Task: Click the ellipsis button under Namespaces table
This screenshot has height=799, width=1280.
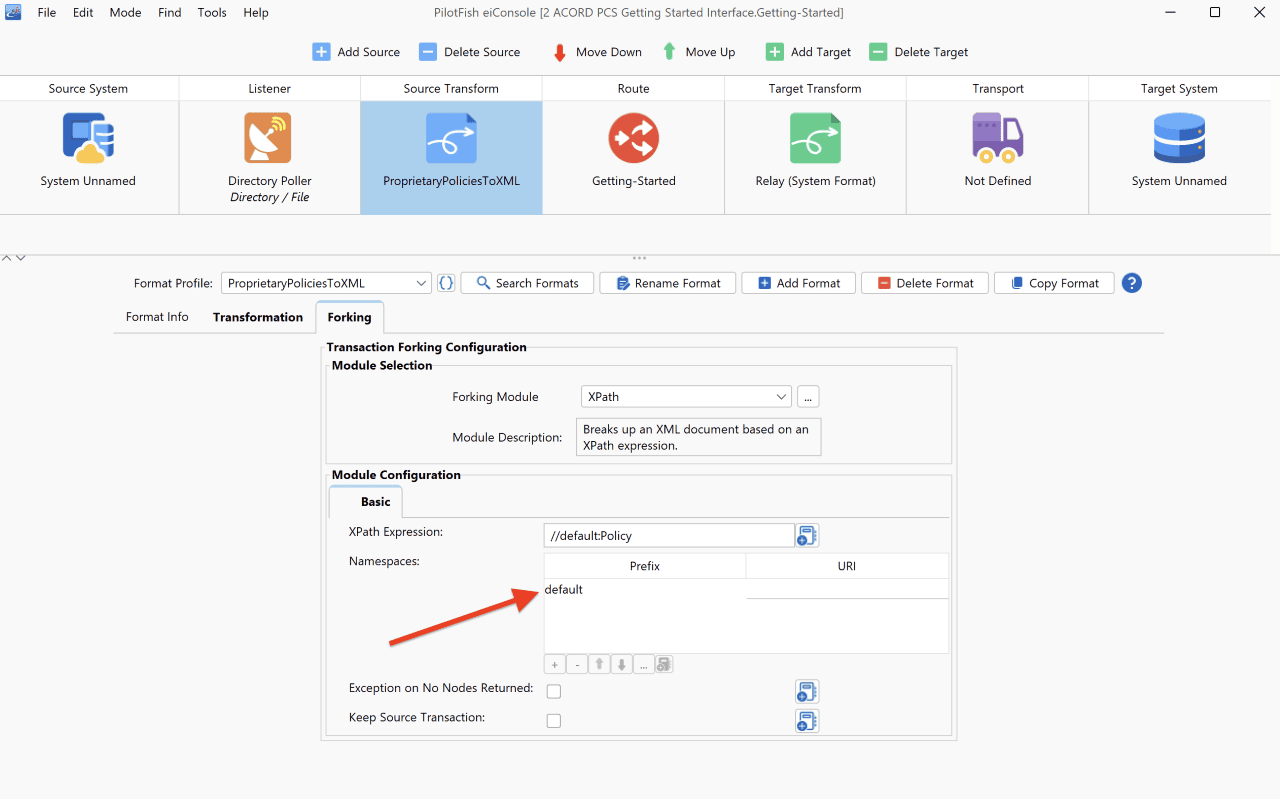Action: [644, 664]
